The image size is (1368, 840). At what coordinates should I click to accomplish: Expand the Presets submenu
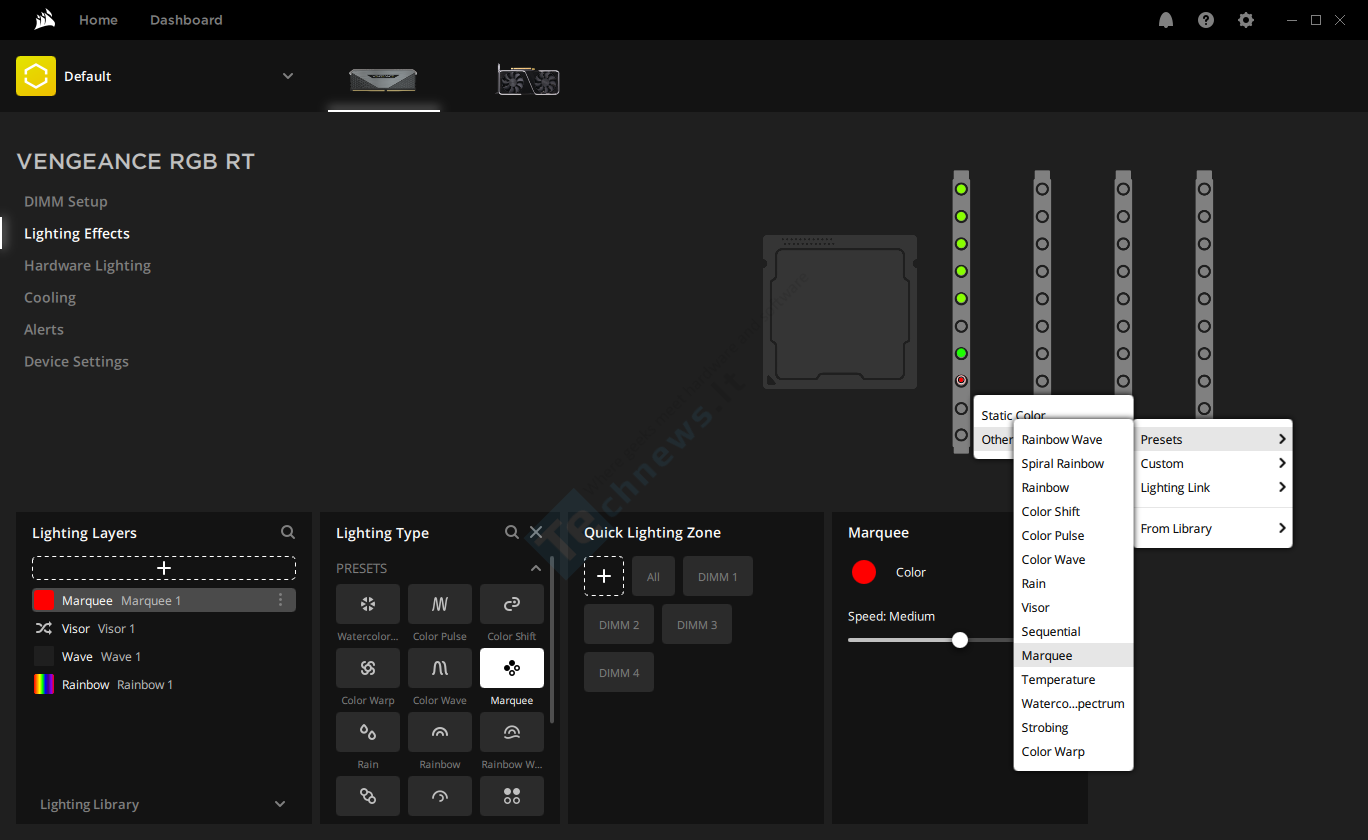point(1213,439)
